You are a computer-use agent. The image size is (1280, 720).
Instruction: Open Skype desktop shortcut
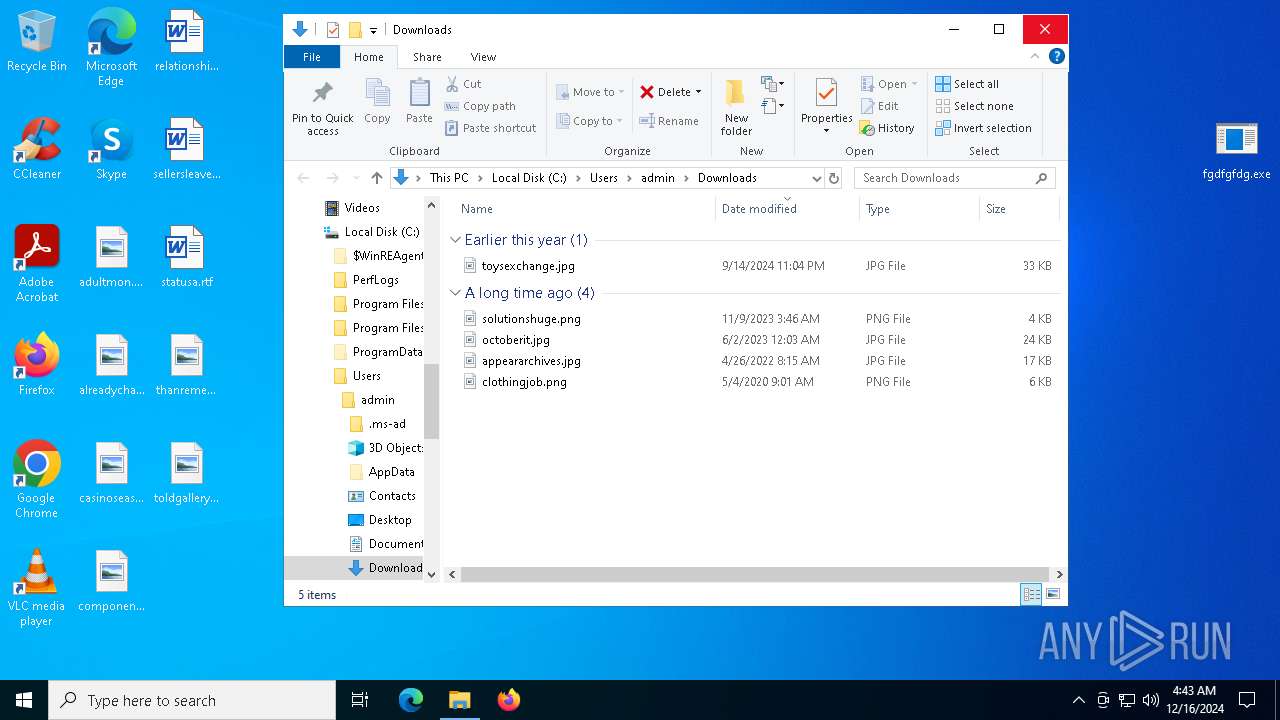click(111, 149)
